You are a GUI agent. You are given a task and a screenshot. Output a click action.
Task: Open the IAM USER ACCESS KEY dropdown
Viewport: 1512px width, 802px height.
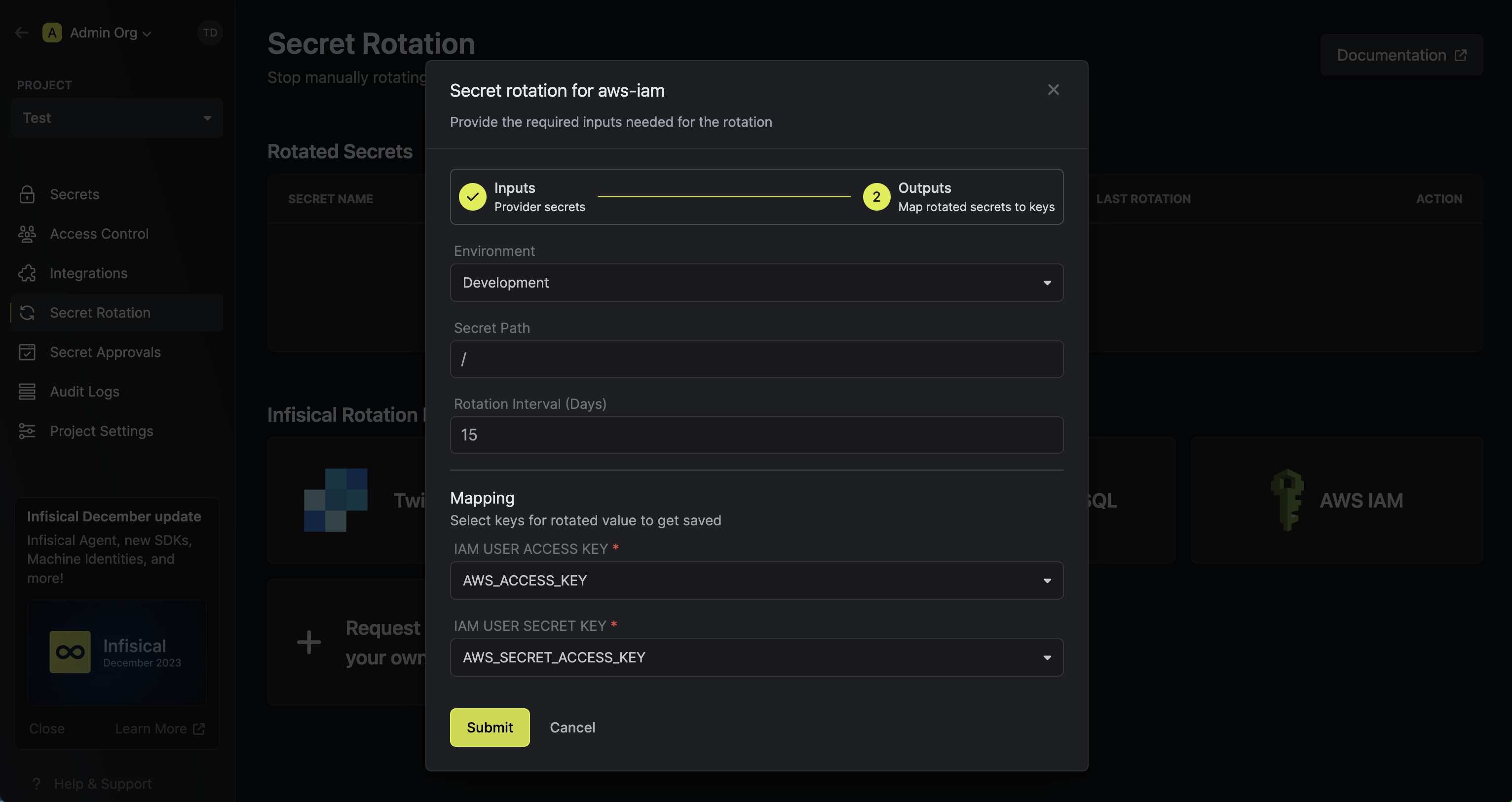pos(756,580)
